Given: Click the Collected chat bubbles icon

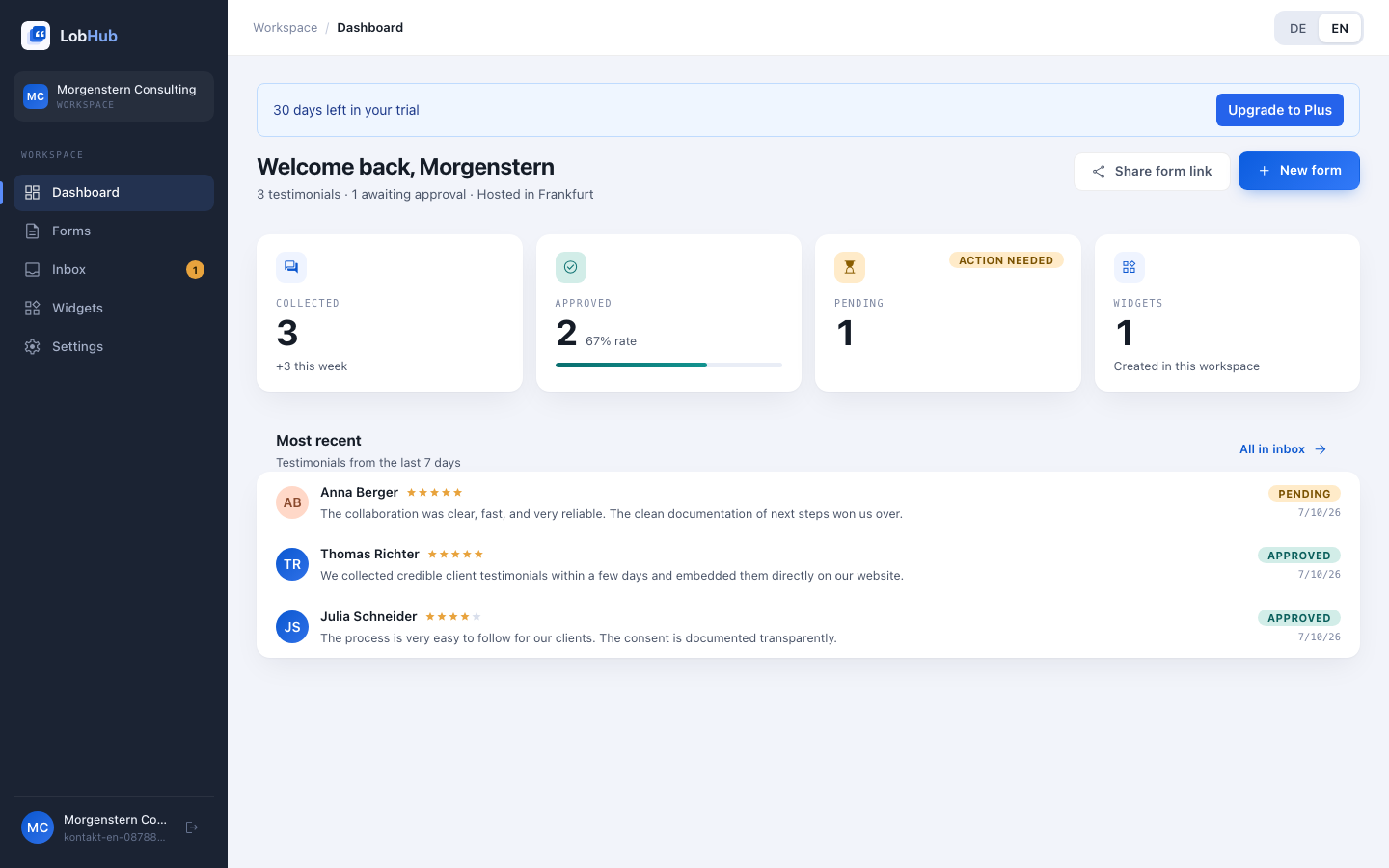Looking at the screenshot, I should [291, 267].
